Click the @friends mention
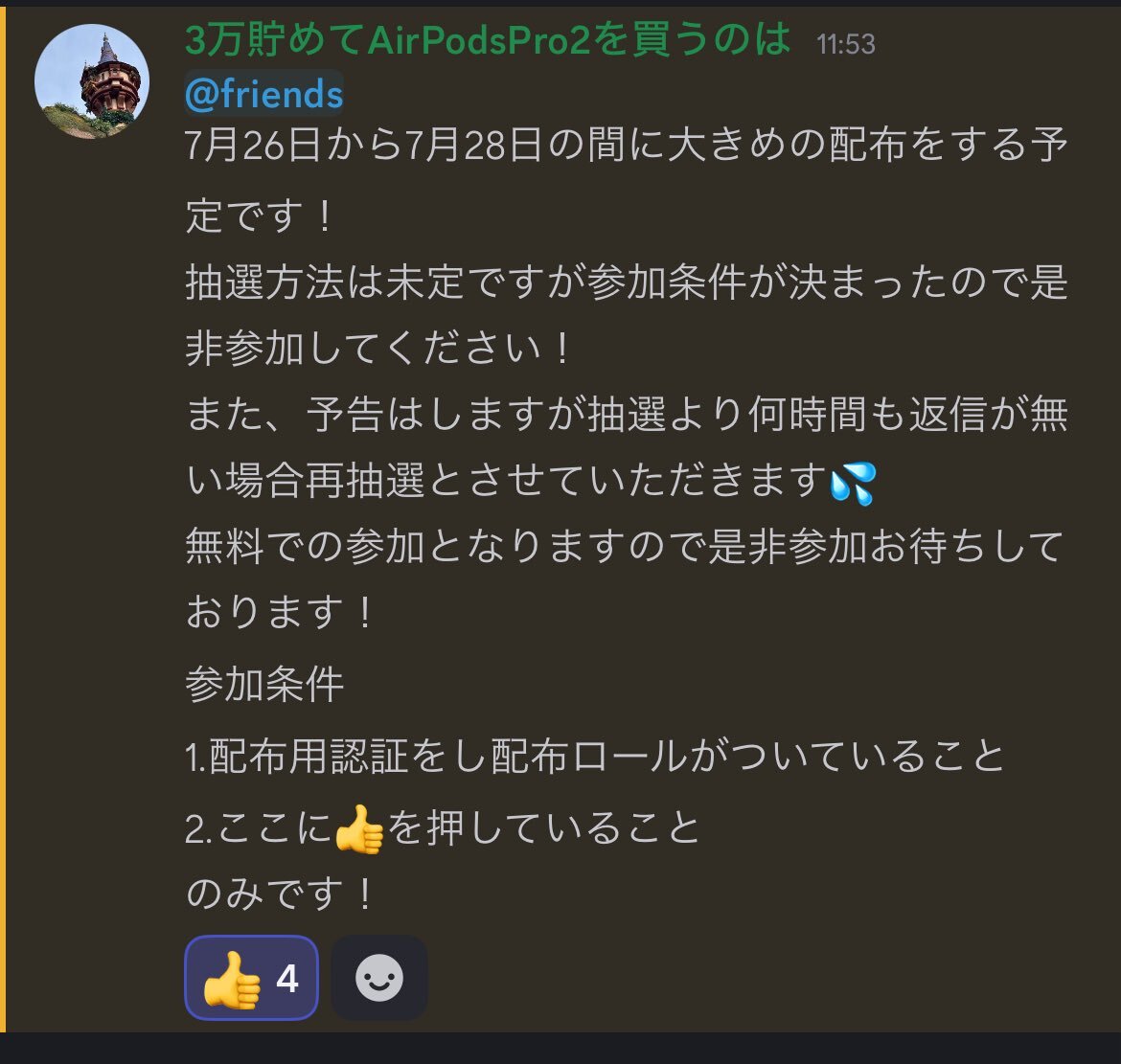The width and height of the screenshot is (1121, 1064). [263, 94]
